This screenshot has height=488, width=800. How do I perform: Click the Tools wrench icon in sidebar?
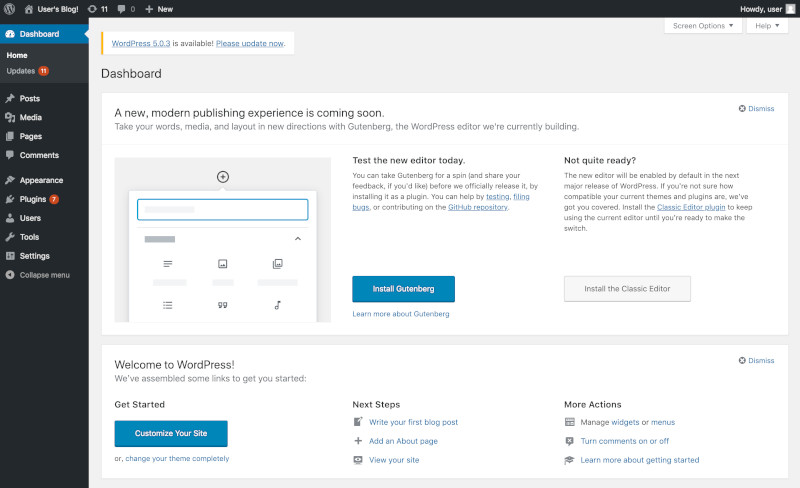tap(10, 237)
